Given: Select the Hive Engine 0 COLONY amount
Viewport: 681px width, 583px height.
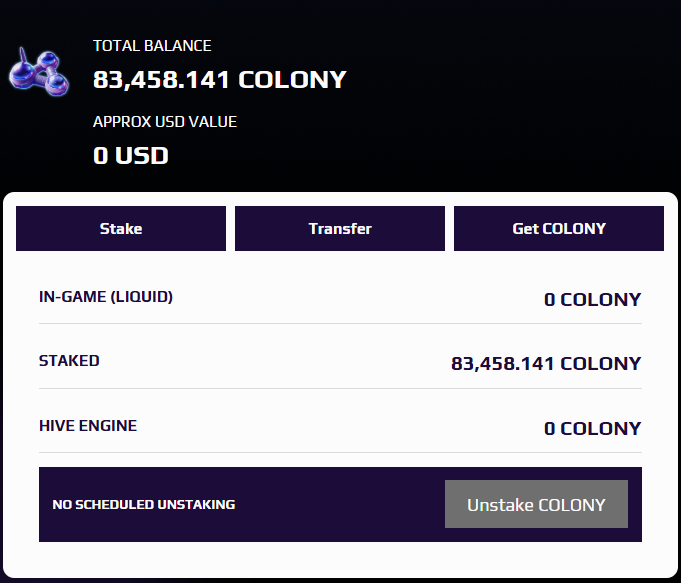Looking at the screenshot, I should [x=592, y=428].
